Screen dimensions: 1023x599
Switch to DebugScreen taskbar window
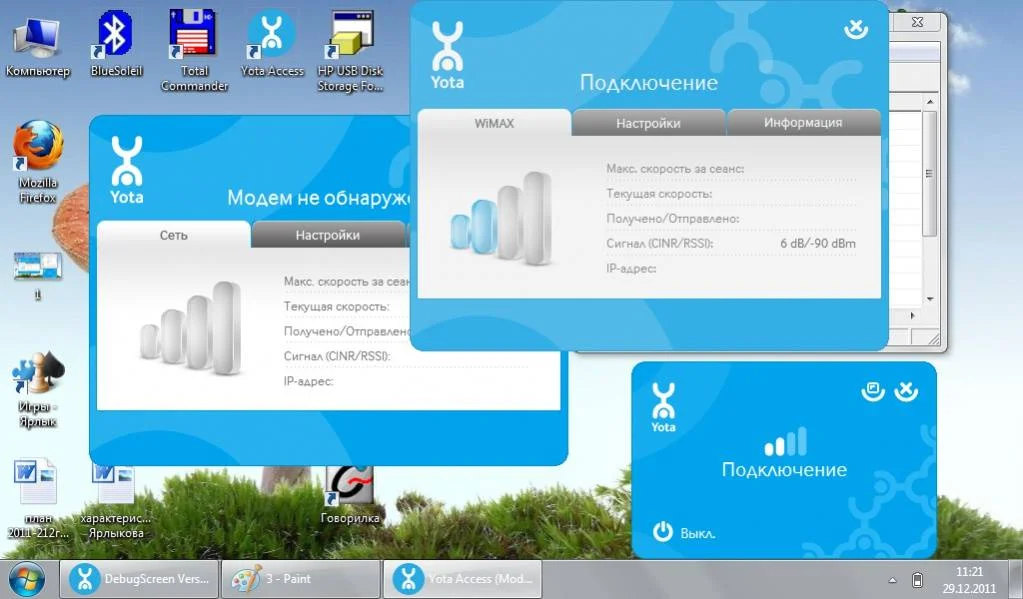[139, 579]
